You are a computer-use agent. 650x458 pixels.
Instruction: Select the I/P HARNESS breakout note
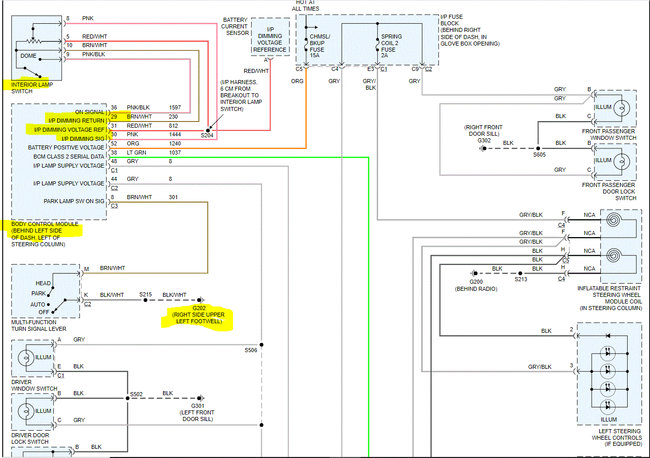241,95
